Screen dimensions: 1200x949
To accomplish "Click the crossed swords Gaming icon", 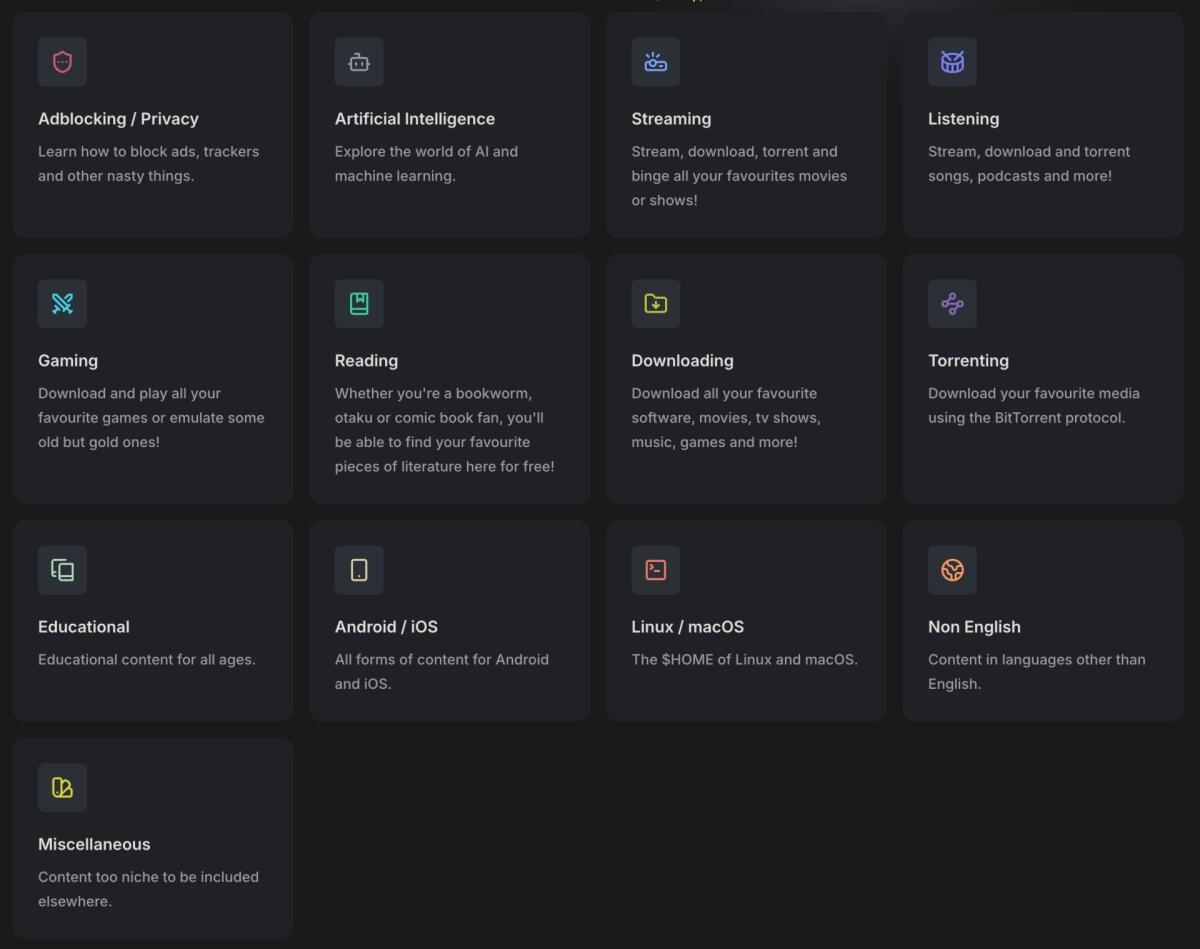I will pos(62,304).
